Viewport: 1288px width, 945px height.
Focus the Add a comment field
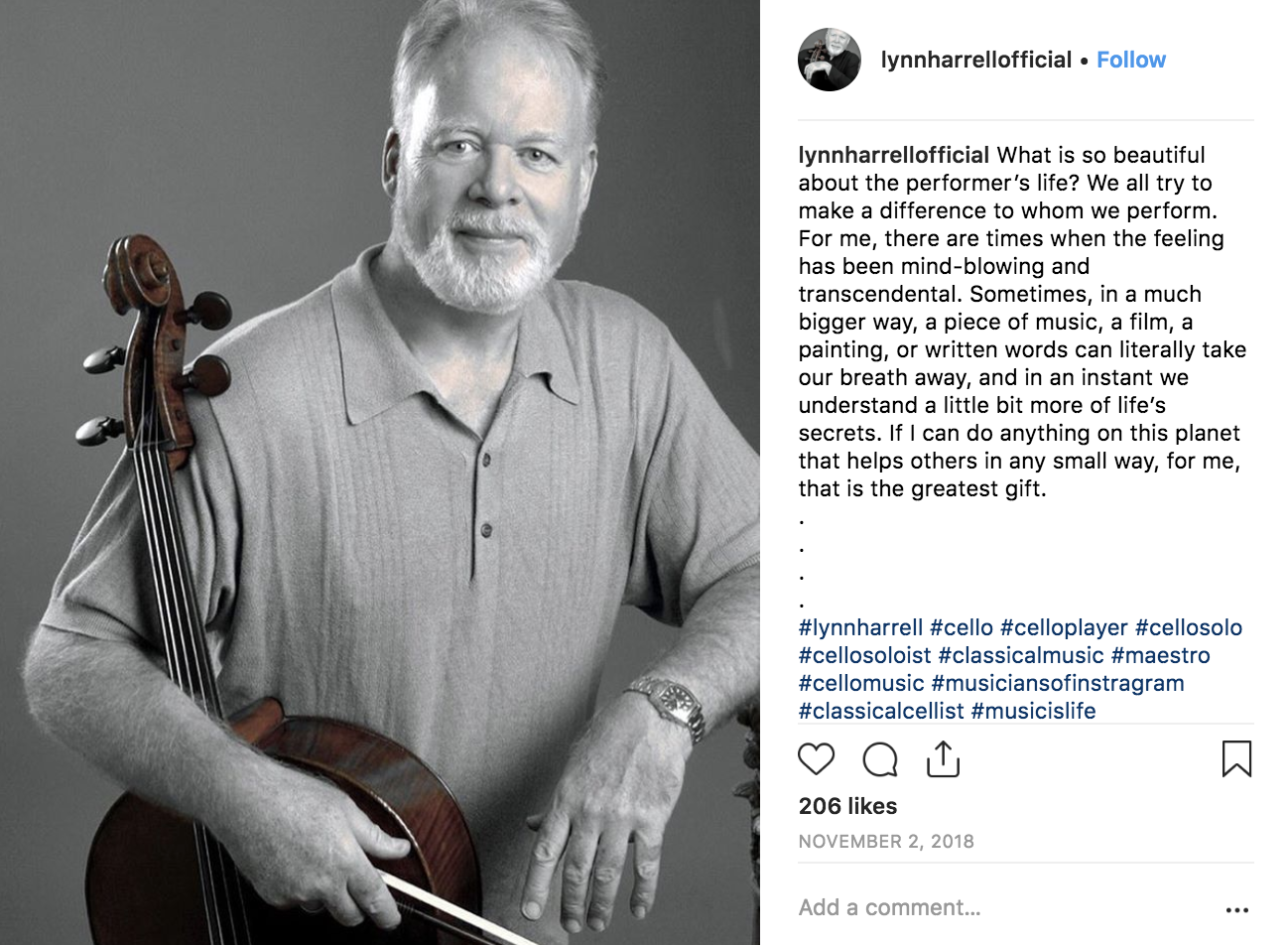(x=1002, y=907)
